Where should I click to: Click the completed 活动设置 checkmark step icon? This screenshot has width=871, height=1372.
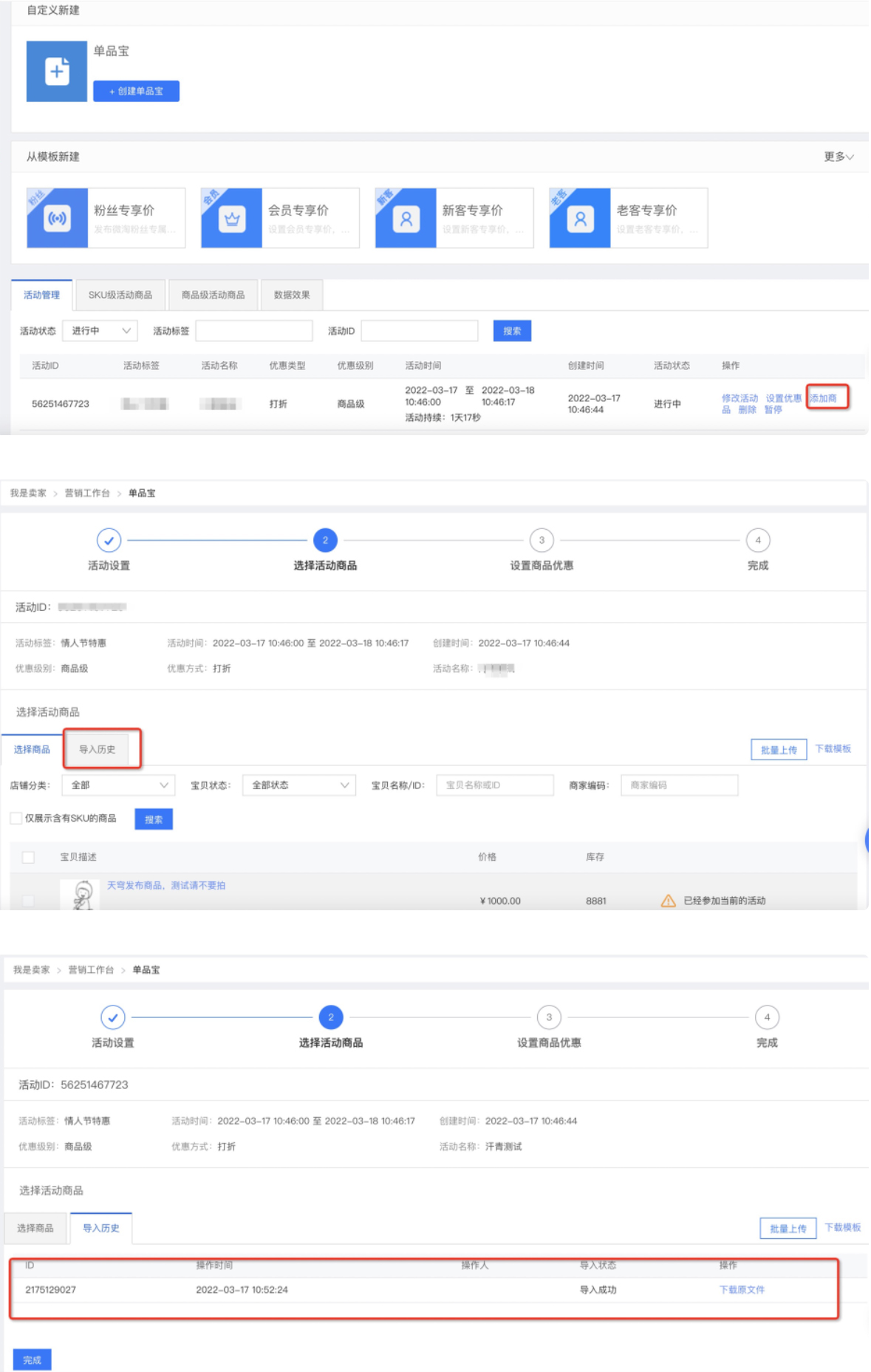pos(109,541)
